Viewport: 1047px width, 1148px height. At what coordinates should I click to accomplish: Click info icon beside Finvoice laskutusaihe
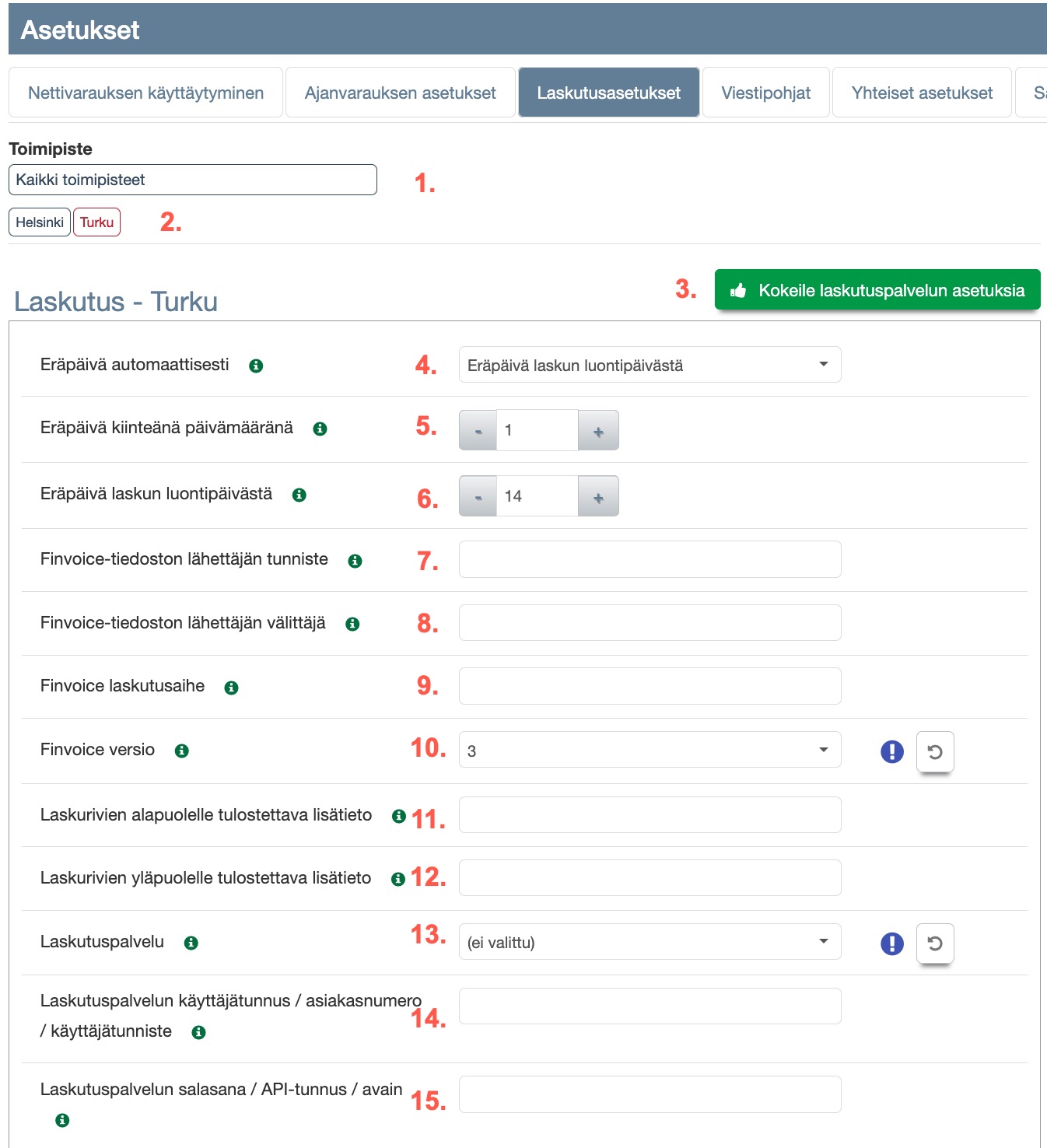[x=231, y=688]
